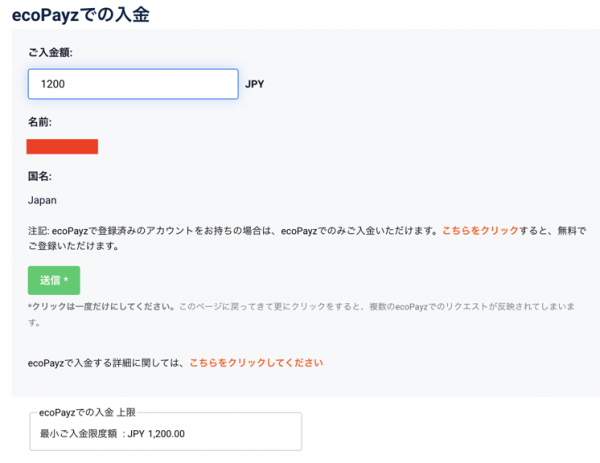Submit the deposit with the green 送信 button
600x463 pixels.
click(x=54, y=280)
